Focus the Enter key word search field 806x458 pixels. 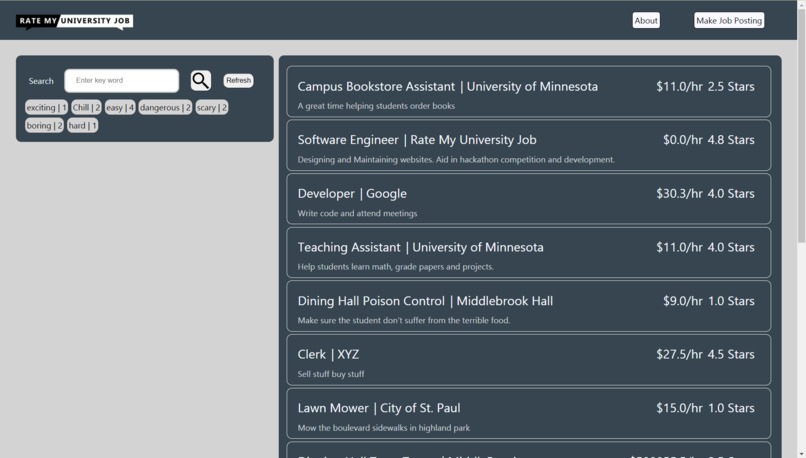[122, 81]
